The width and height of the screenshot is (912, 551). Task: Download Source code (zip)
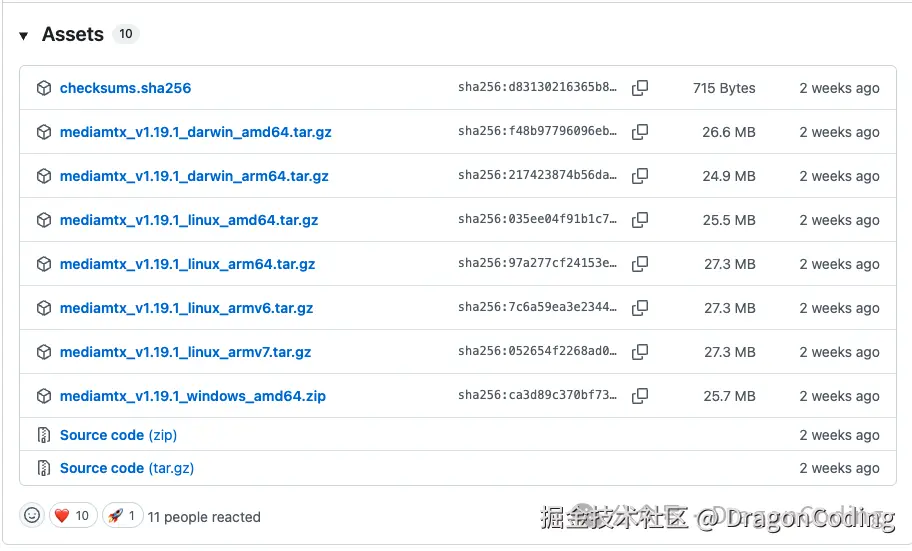point(118,435)
